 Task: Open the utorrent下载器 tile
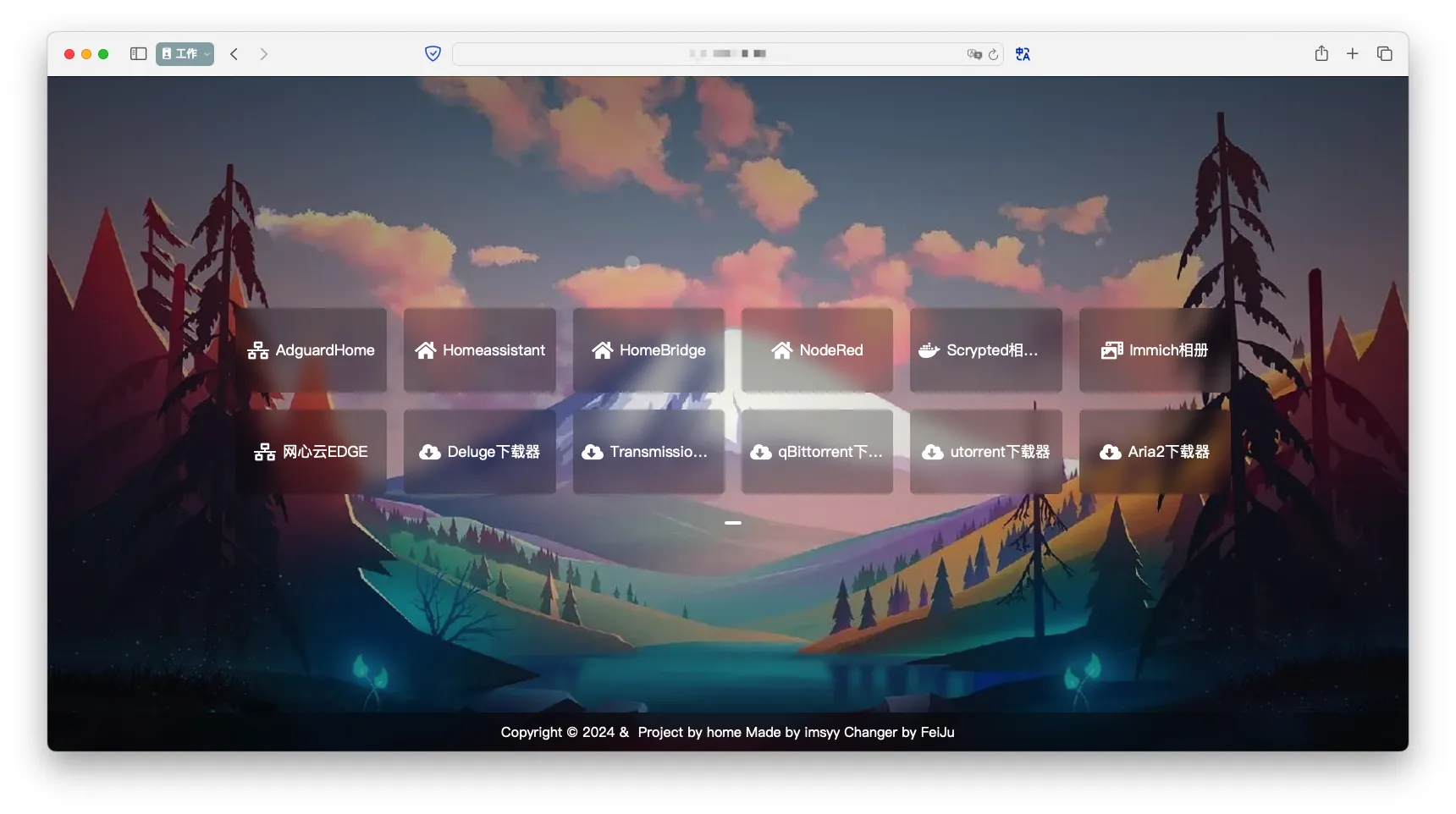tap(985, 452)
